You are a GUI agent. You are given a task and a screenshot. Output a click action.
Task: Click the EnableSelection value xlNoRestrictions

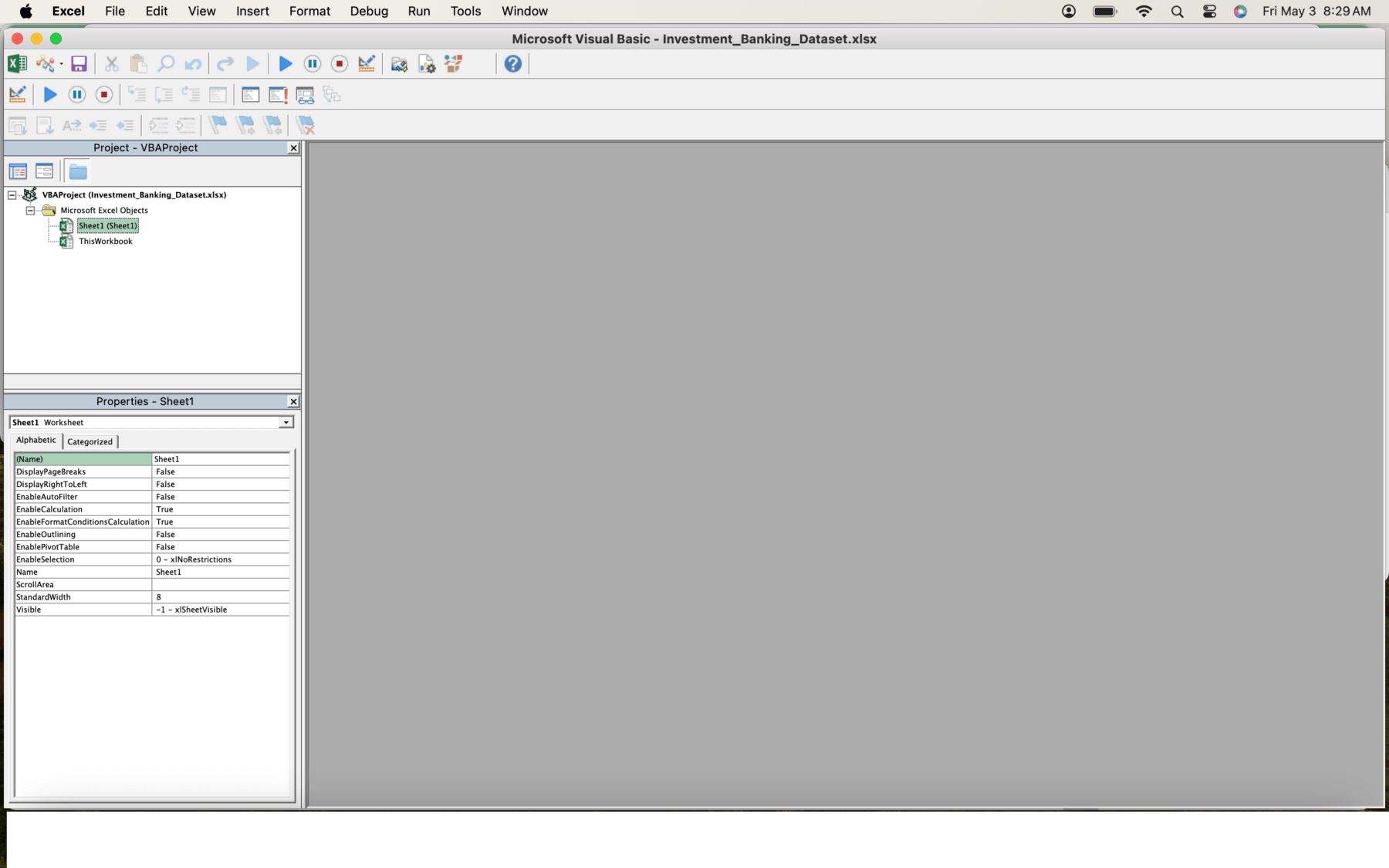[x=221, y=560]
